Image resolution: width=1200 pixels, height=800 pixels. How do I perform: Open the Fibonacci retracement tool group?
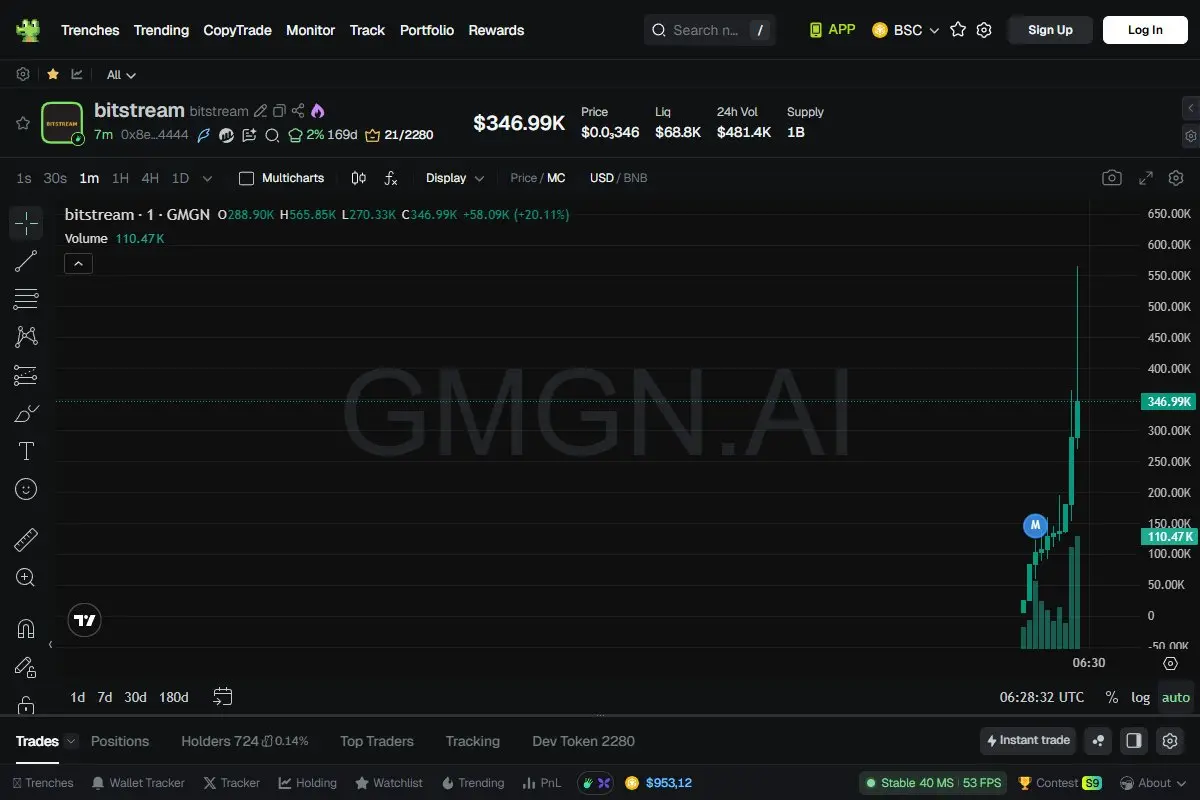coord(26,299)
